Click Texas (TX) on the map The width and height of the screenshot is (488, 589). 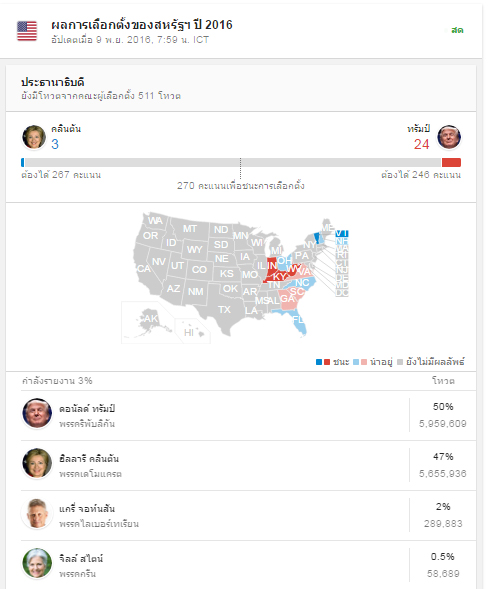(224, 310)
